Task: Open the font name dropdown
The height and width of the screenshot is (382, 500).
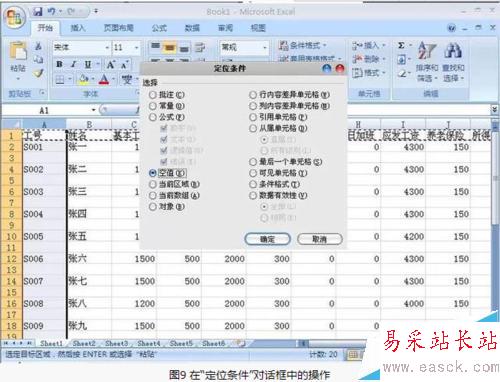Action: (x=107, y=48)
